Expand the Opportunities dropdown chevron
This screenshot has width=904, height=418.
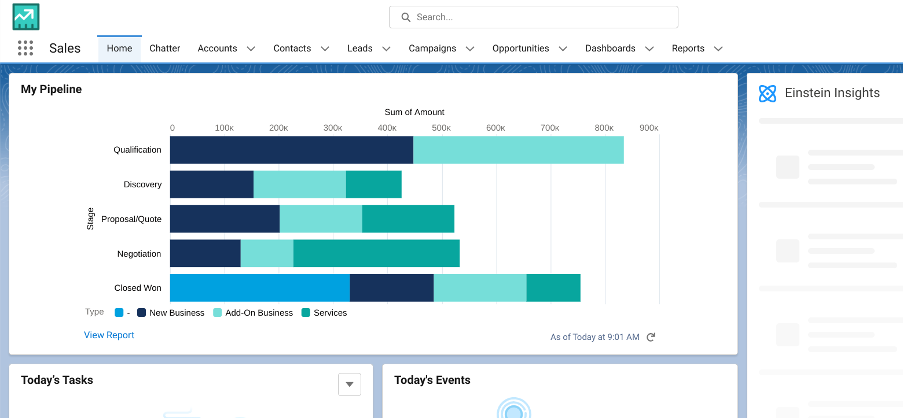pyautogui.click(x=563, y=49)
